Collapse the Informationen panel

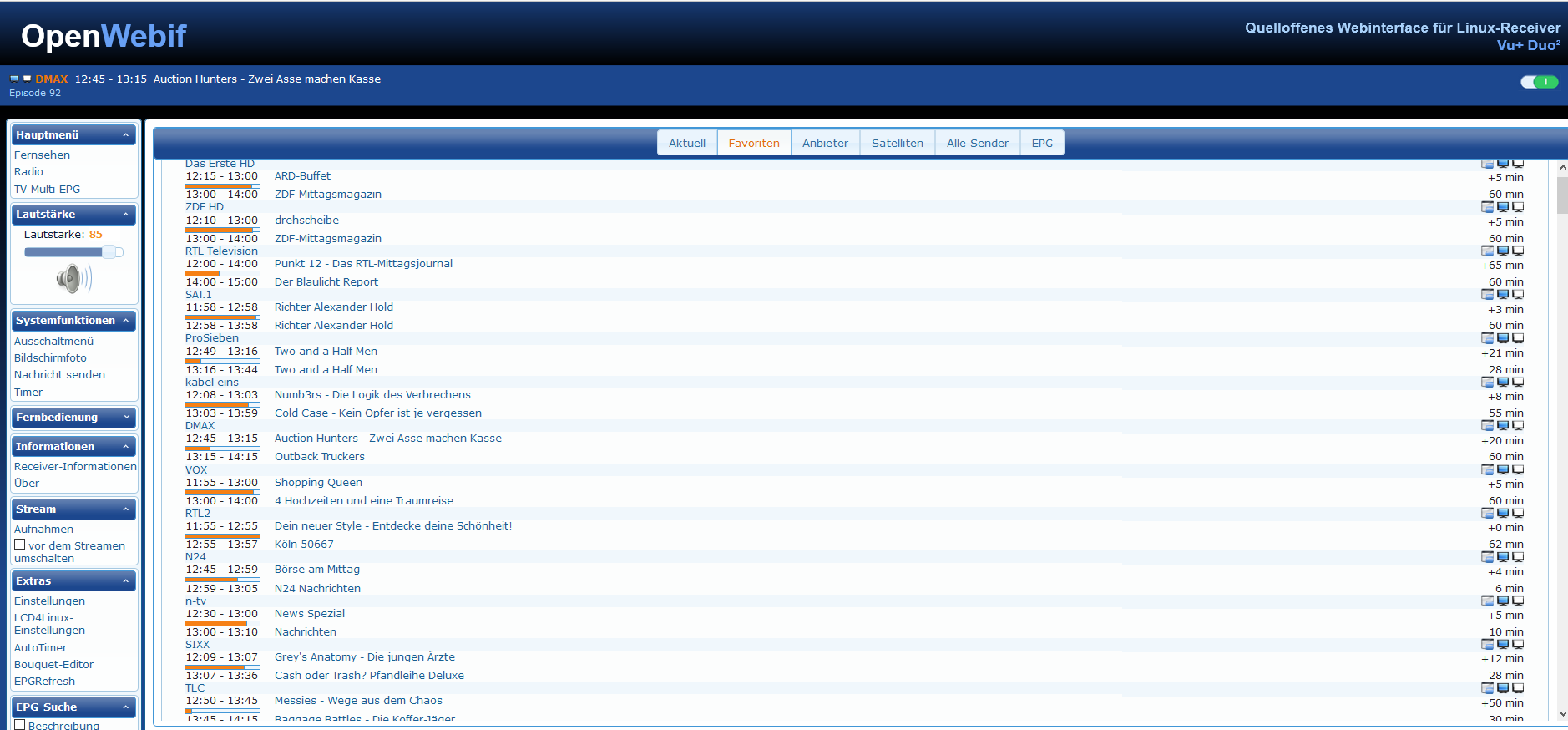click(126, 447)
